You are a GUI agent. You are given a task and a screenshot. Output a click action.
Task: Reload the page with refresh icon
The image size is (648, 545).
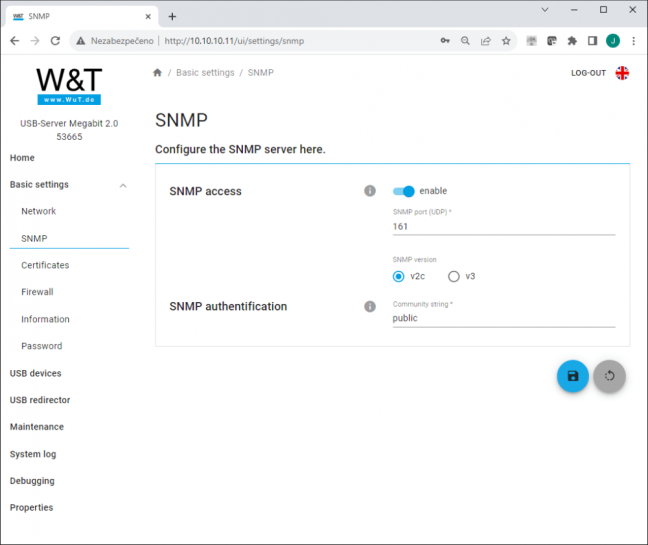coord(55,40)
